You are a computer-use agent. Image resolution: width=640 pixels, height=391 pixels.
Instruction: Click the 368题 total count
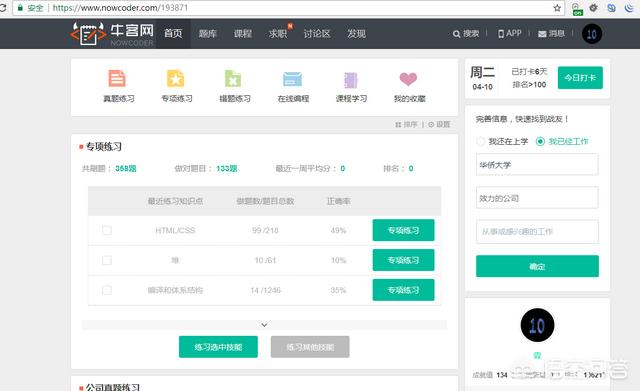click(126, 169)
